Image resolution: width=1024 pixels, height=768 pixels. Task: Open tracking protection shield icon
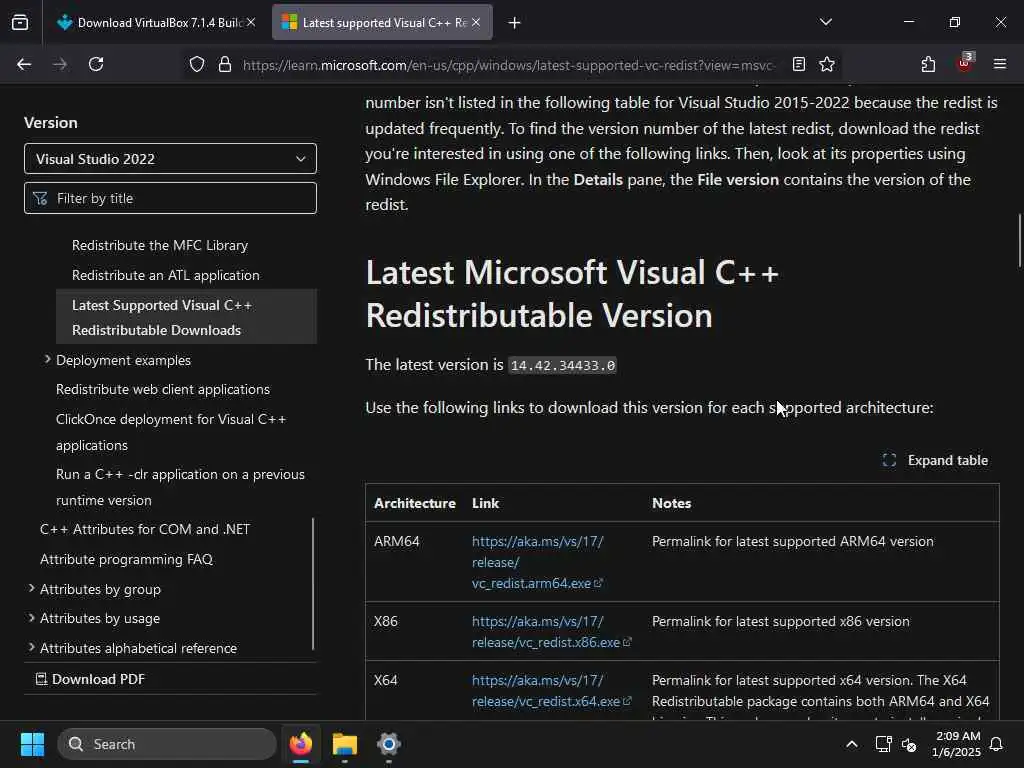197,65
